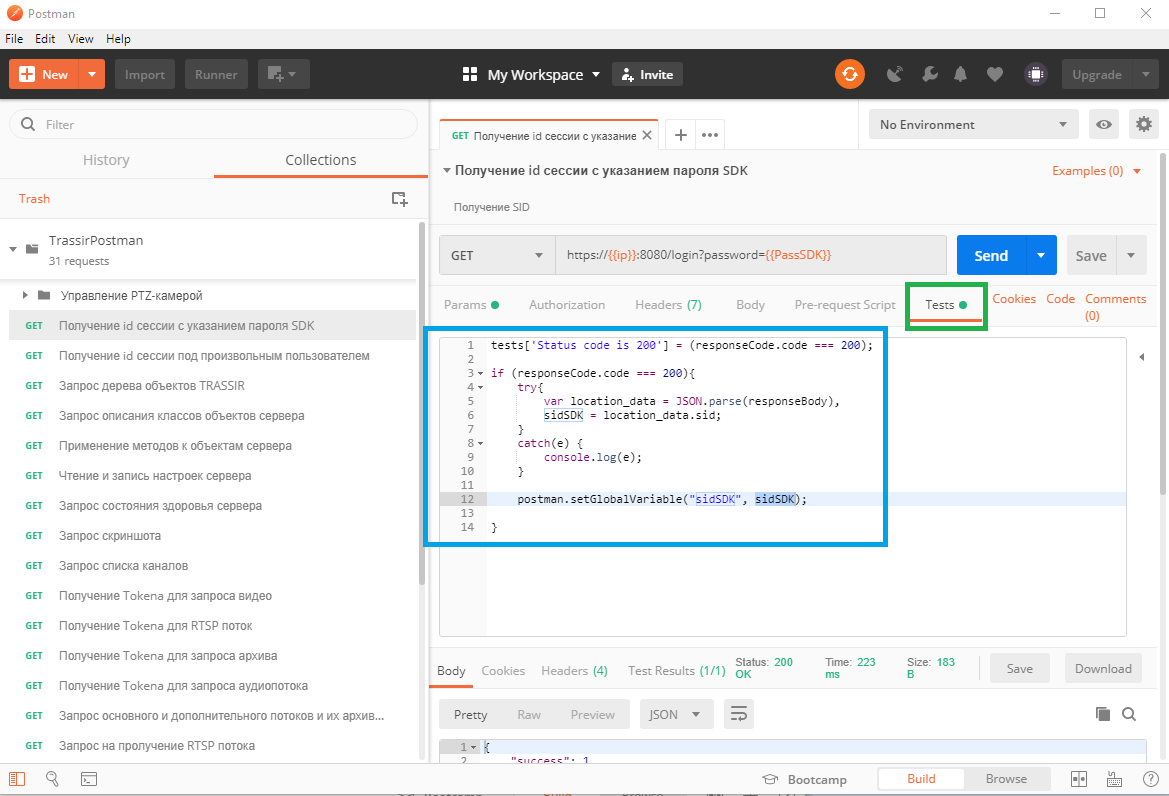Open the File menu

click(14, 39)
